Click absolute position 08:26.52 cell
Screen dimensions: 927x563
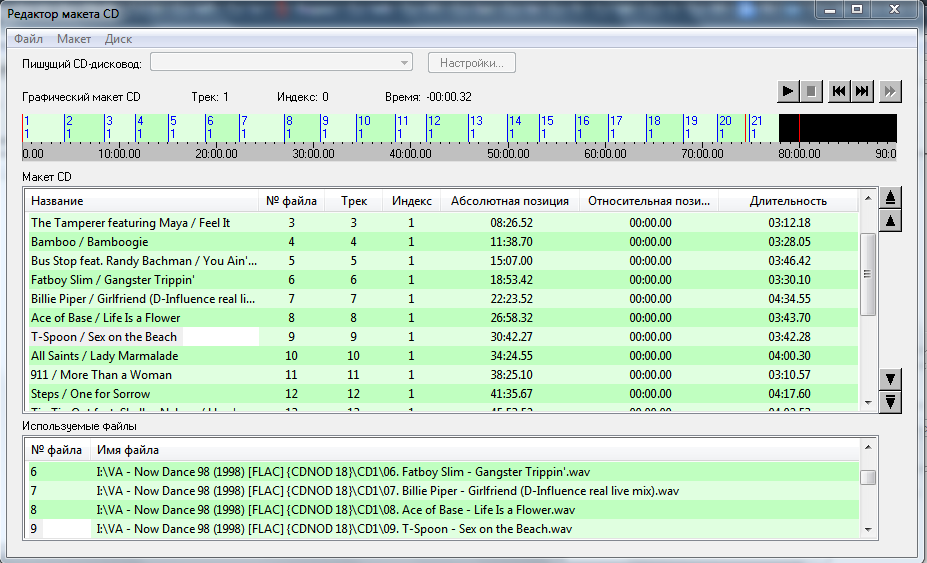[x=511, y=223]
